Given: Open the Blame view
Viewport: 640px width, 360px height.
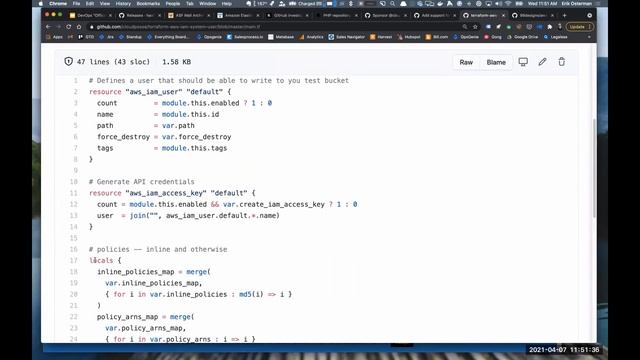Looking at the screenshot, I should click(x=496, y=62).
